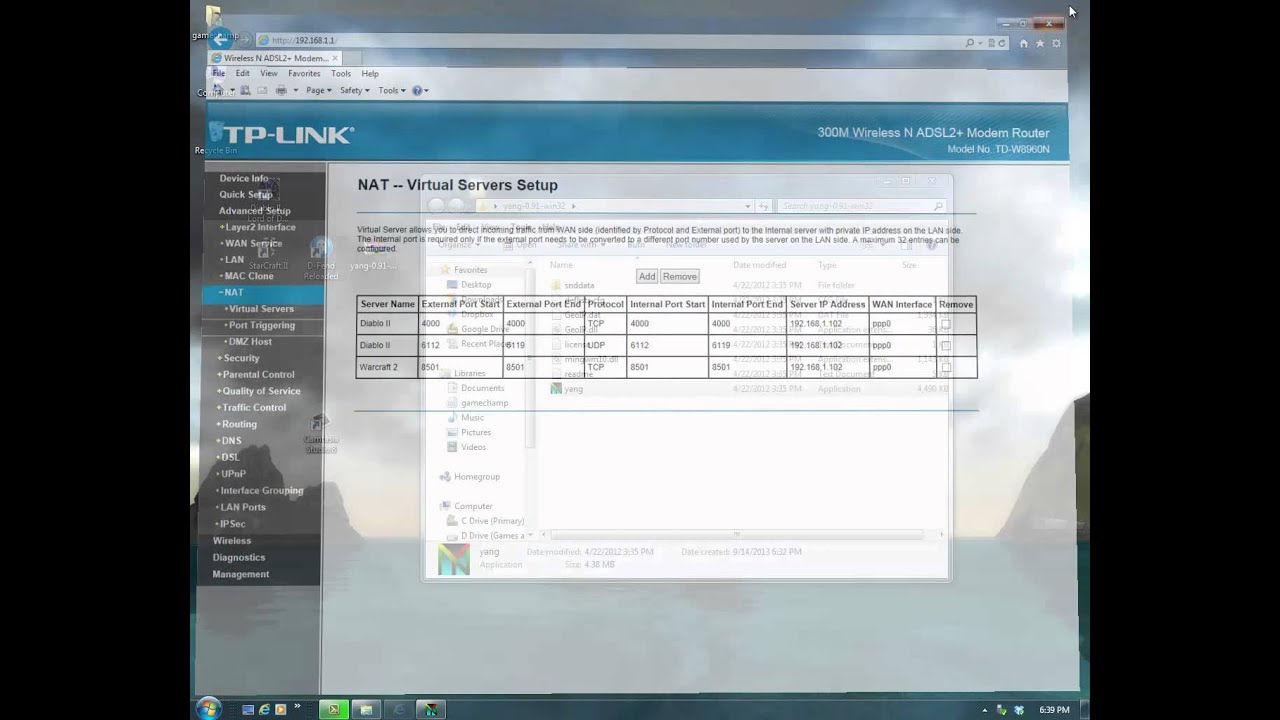This screenshot has width=1280, height=720.
Task: Click the Internet Explorer back arrow
Action: click(222, 40)
